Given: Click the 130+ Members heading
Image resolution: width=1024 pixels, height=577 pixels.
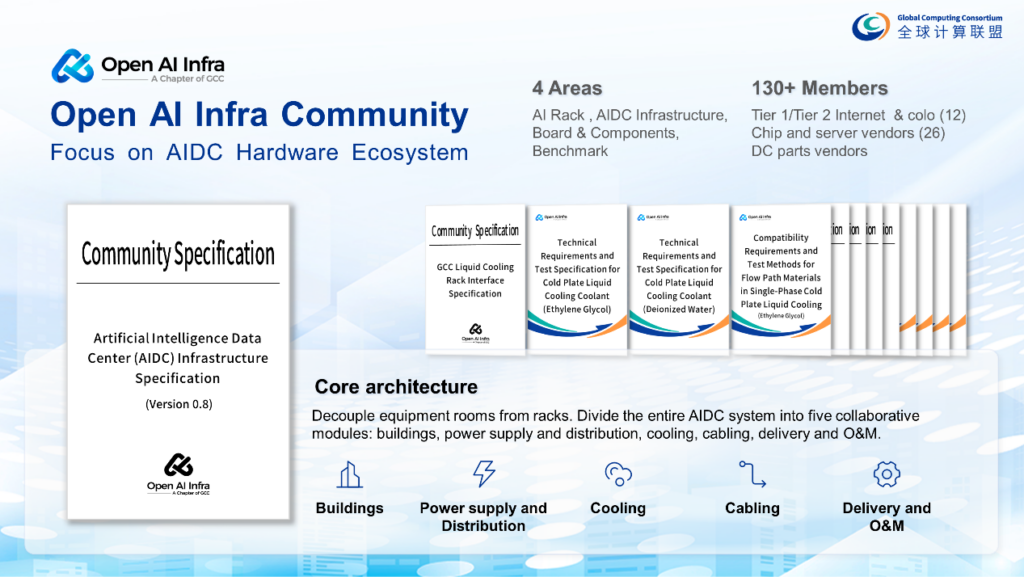Looking at the screenshot, I should (819, 88).
